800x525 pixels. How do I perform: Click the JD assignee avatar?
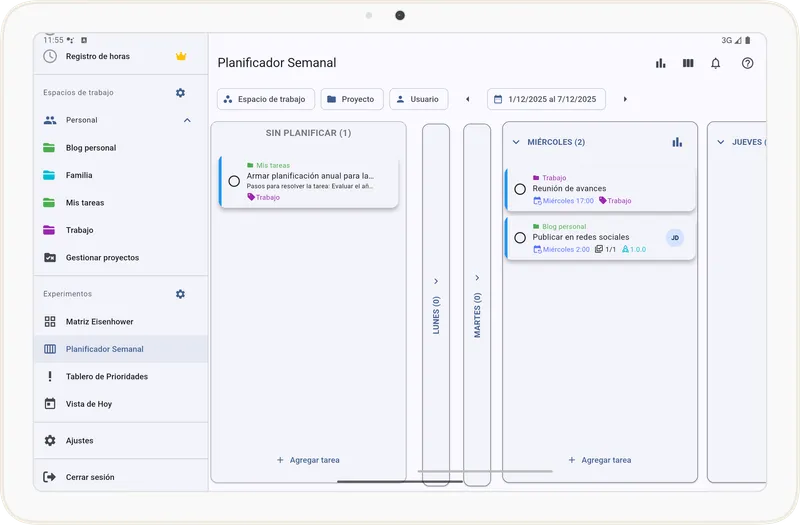click(675, 238)
